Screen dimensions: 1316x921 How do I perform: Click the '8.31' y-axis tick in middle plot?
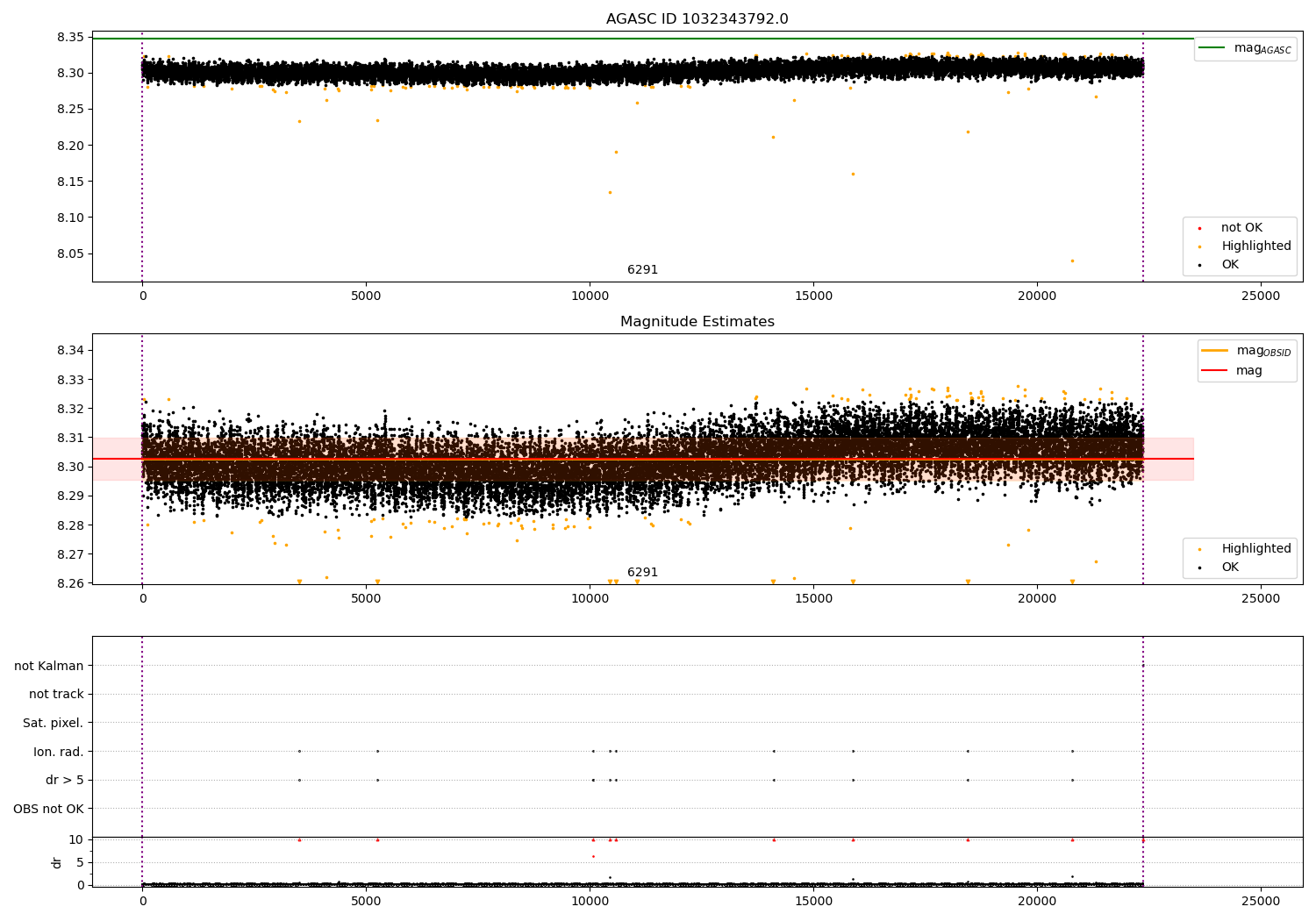tap(70, 438)
